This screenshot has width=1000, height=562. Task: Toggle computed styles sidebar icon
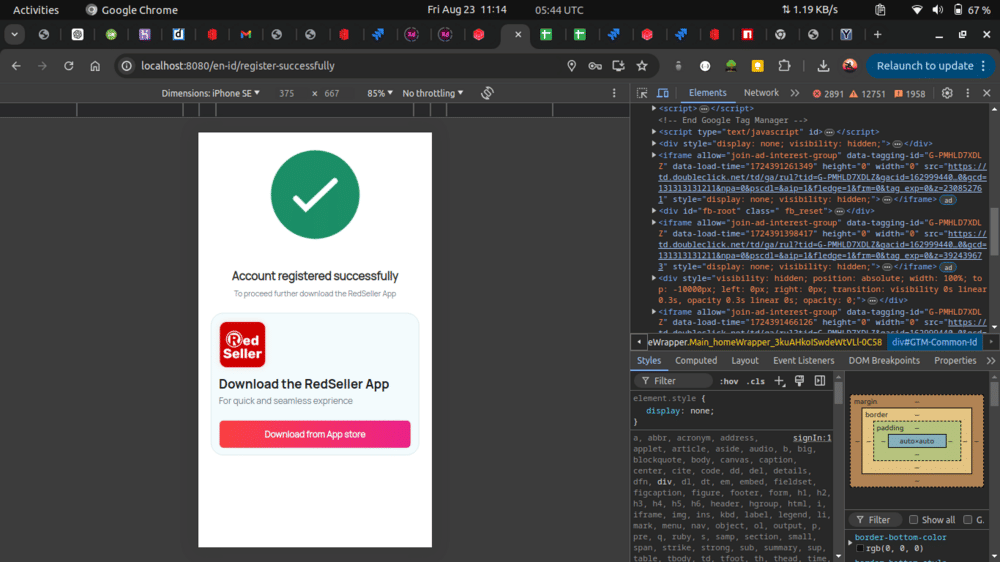click(820, 381)
